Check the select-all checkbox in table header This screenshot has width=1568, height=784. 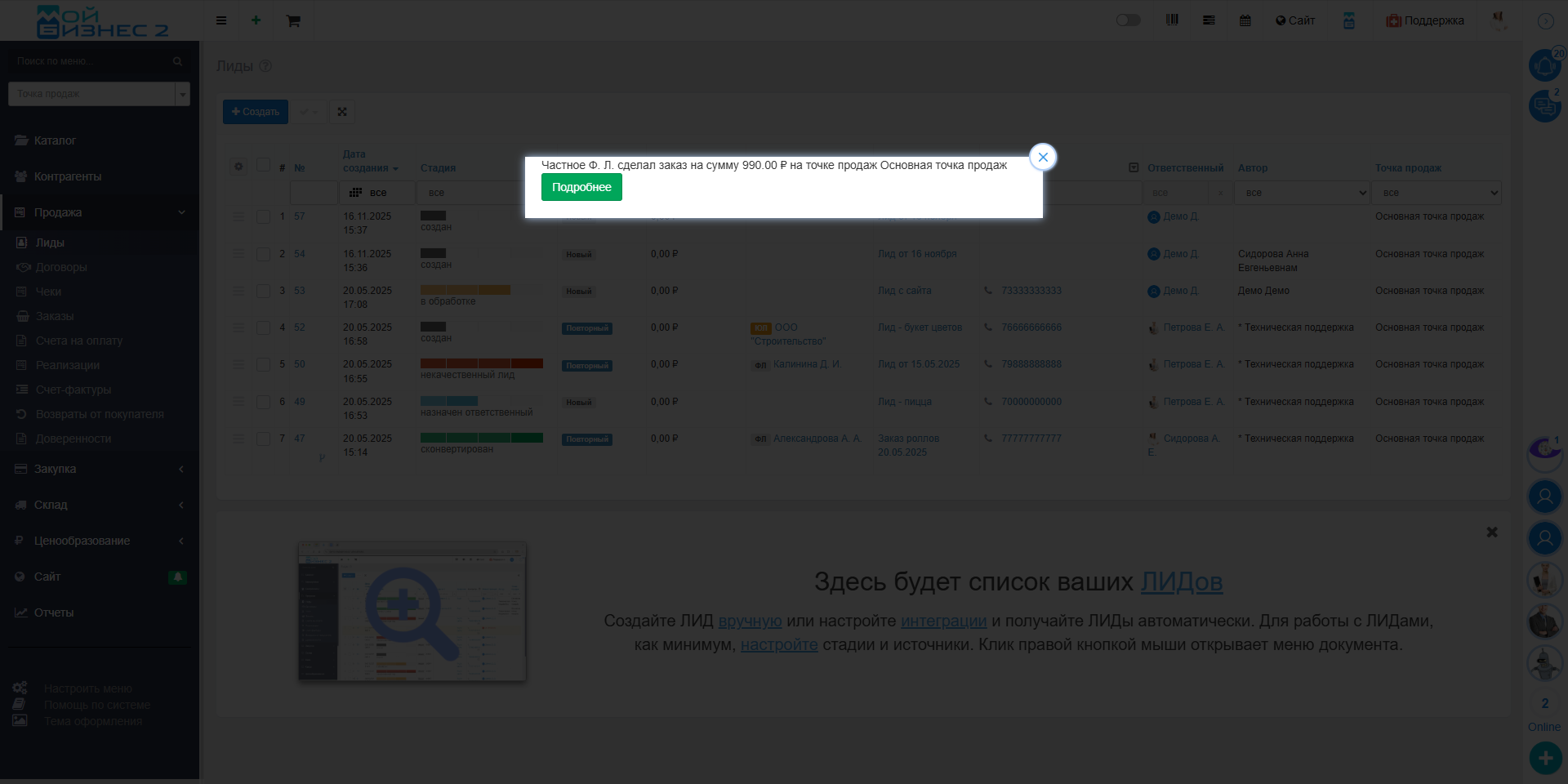click(x=263, y=166)
